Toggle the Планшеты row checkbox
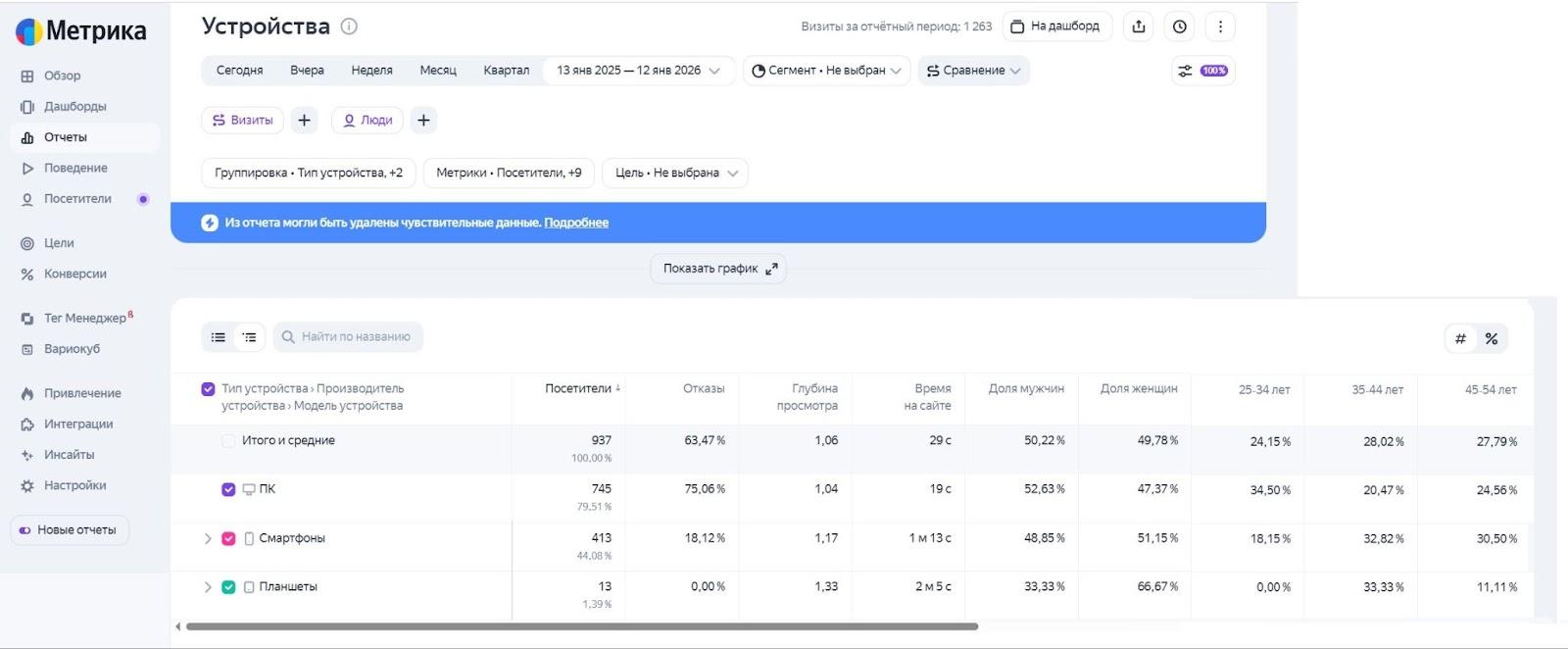The width and height of the screenshot is (1568, 649). point(228,587)
